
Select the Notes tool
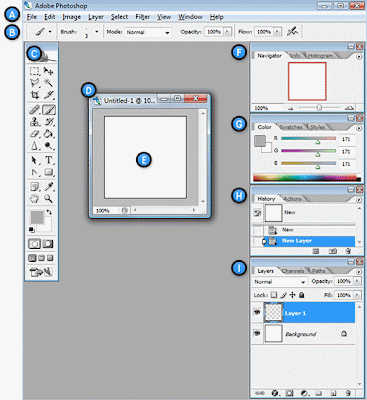coord(35,187)
